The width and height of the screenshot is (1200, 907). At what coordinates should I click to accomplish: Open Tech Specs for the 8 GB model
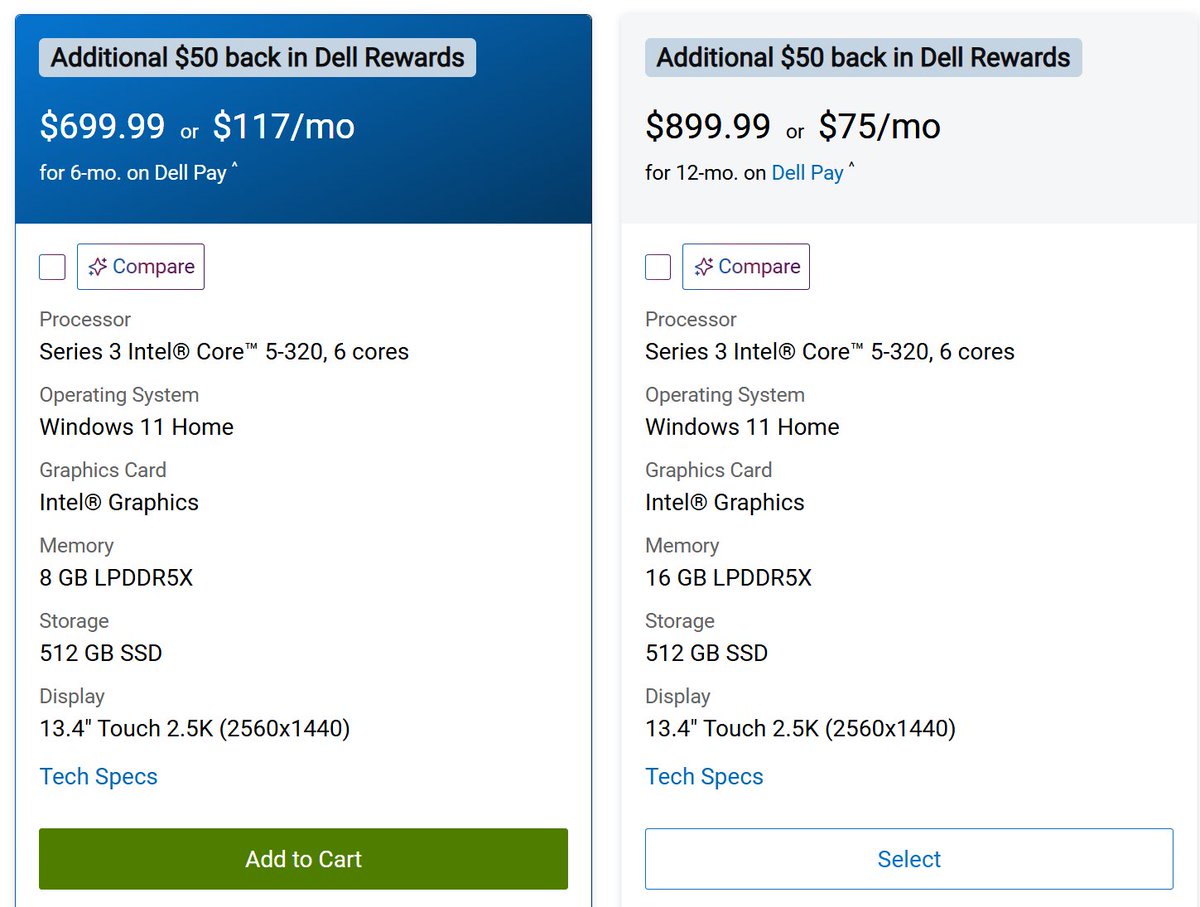pyautogui.click(x=99, y=777)
